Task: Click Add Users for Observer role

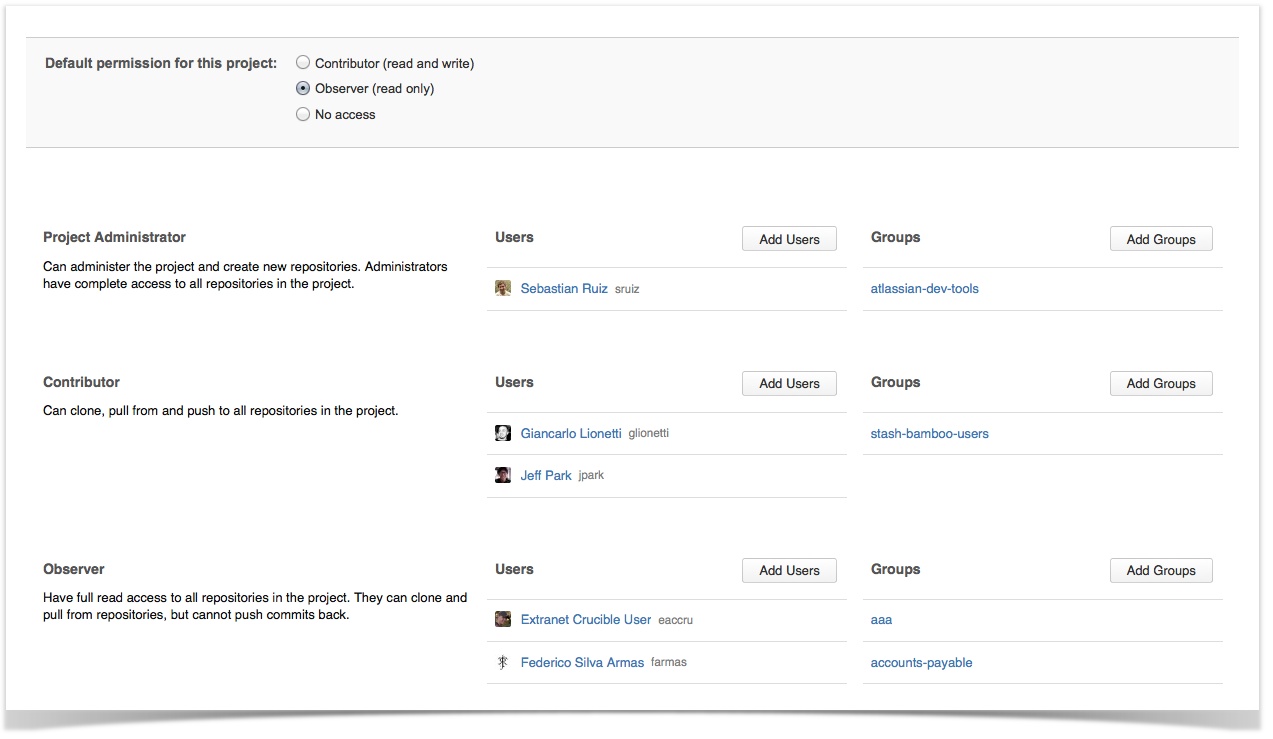Action: click(788, 570)
